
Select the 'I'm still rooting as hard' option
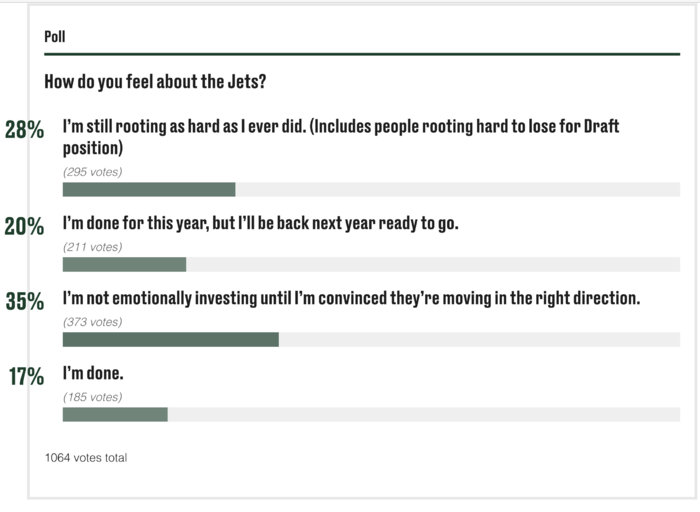click(341, 137)
